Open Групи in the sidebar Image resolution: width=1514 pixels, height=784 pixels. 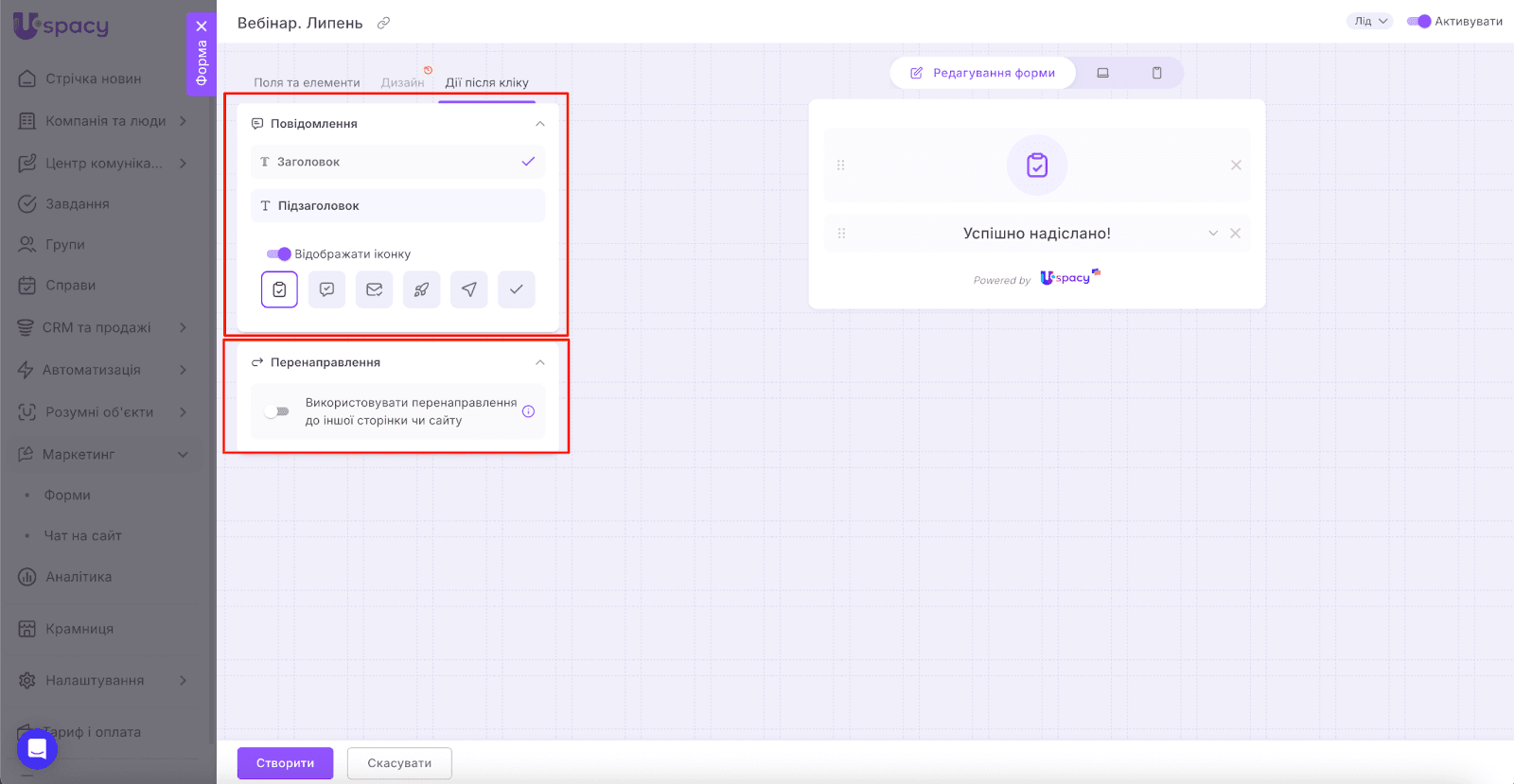tap(64, 244)
